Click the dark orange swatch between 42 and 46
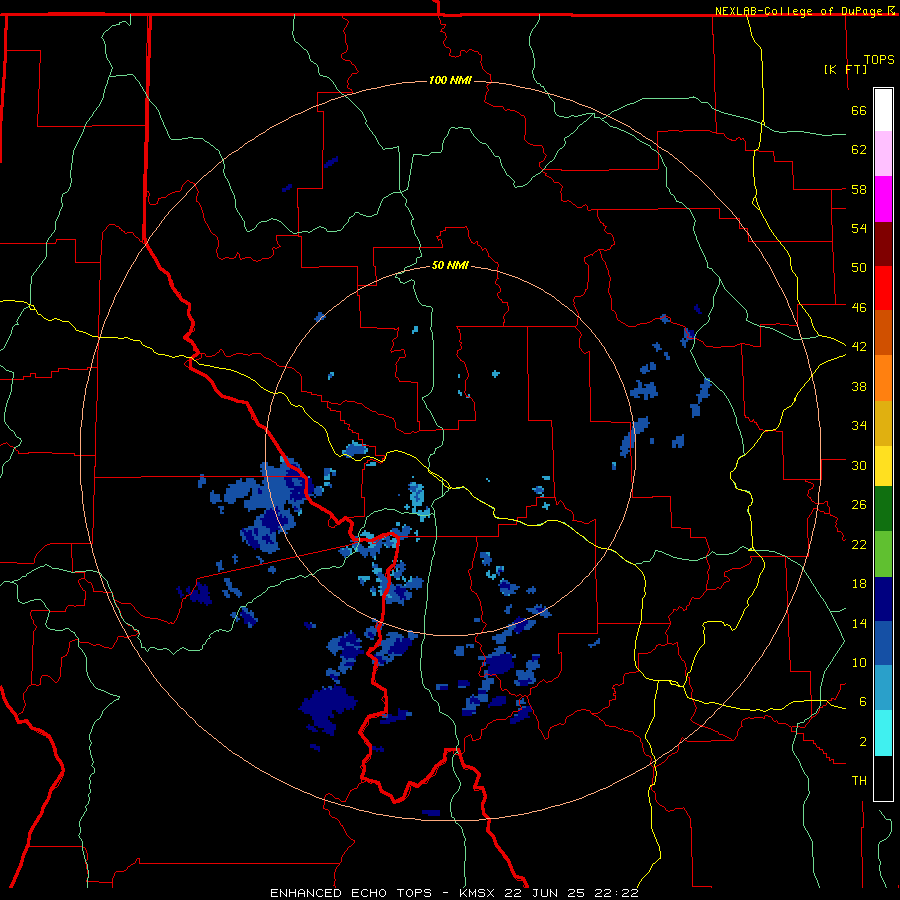This screenshot has height=900, width=900. coord(883,333)
